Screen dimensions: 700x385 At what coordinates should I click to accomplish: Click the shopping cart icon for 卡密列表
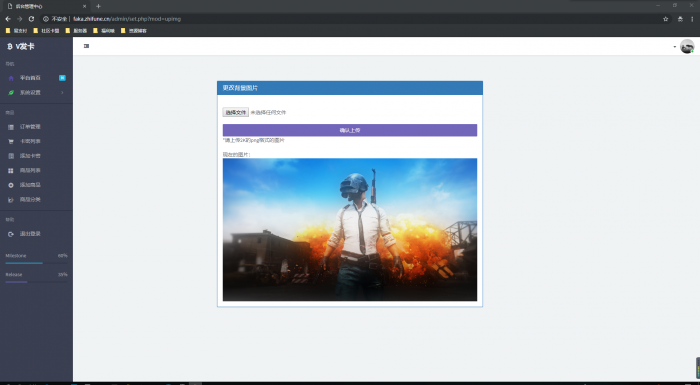tap(11, 142)
